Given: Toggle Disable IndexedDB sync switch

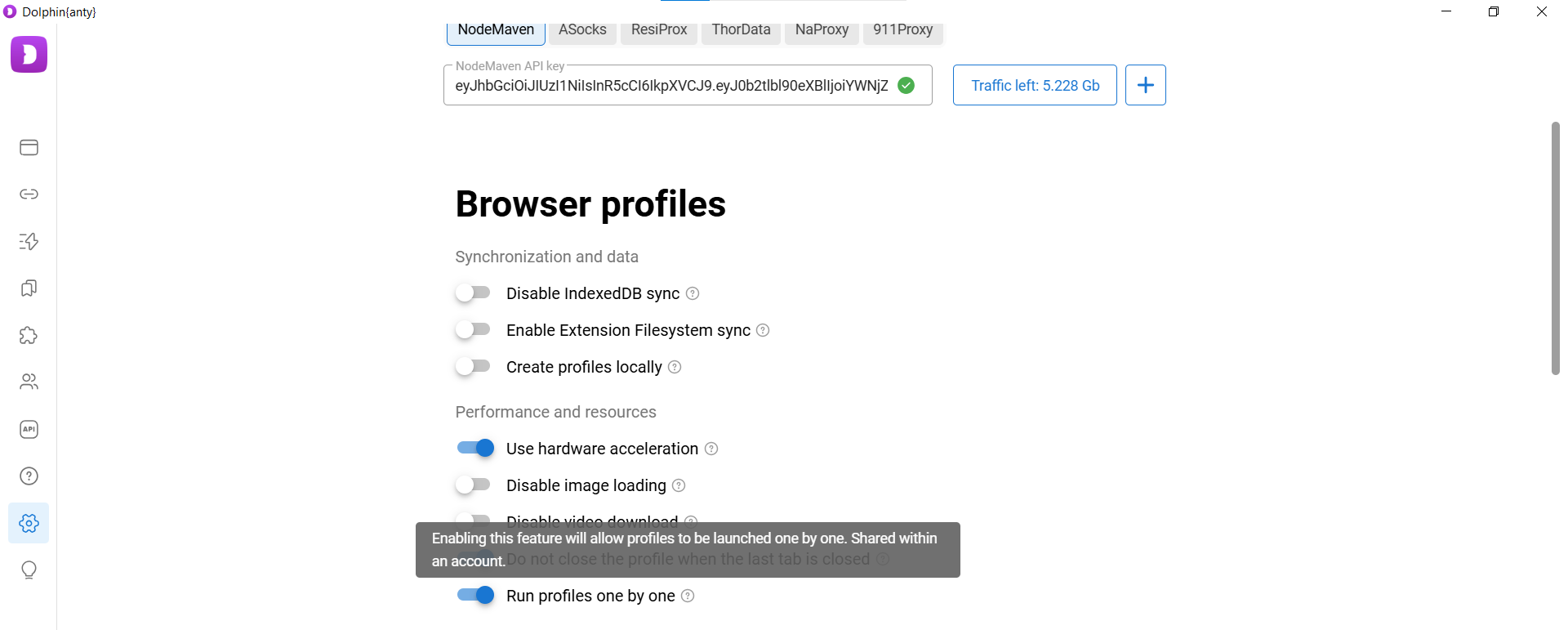Looking at the screenshot, I should [x=474, y=293].
